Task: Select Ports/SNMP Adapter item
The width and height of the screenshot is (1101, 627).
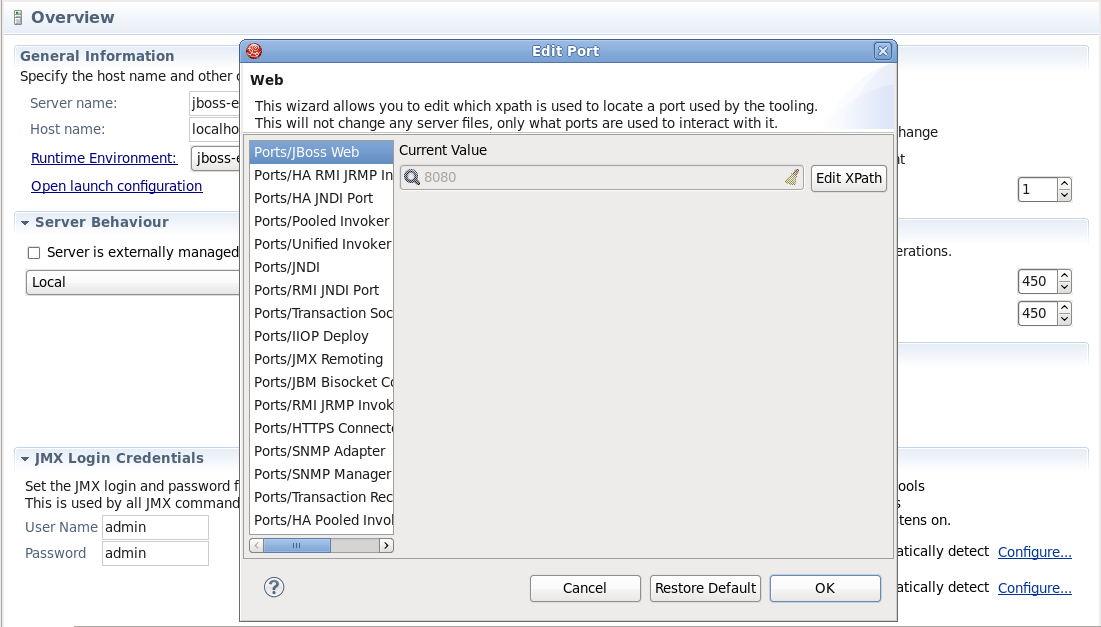Action: [322, 451]
